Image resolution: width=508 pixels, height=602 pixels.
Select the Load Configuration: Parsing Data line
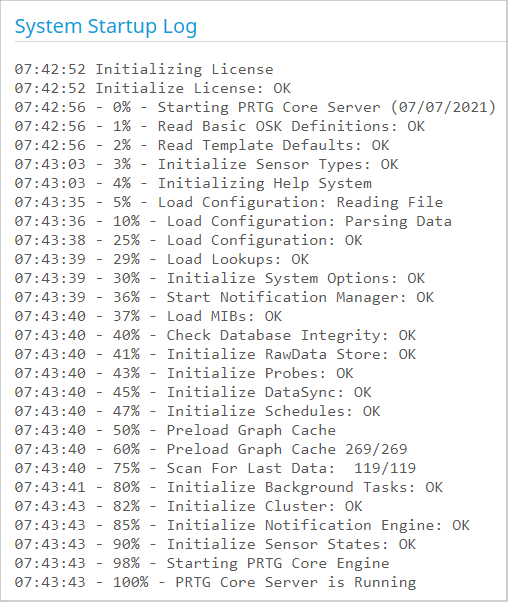click(x=233, y=222)
